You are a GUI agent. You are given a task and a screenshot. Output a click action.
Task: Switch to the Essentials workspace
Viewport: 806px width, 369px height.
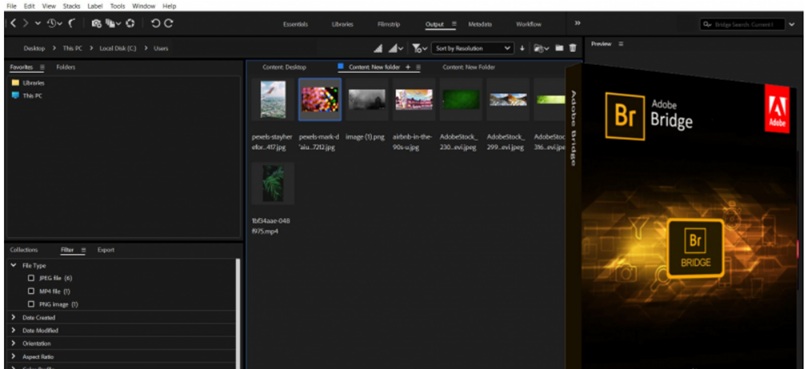(296, 24)
